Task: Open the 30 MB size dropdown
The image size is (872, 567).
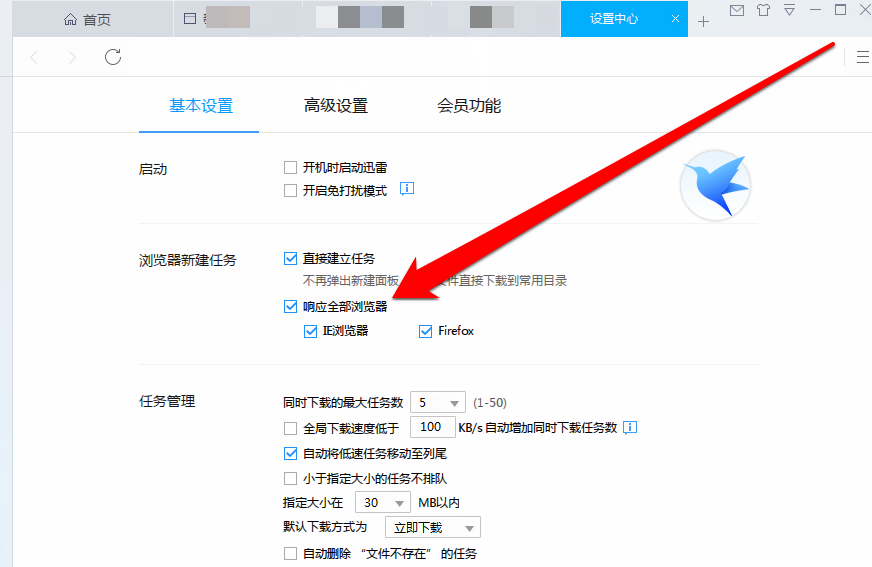Action: tap(383, 503)
